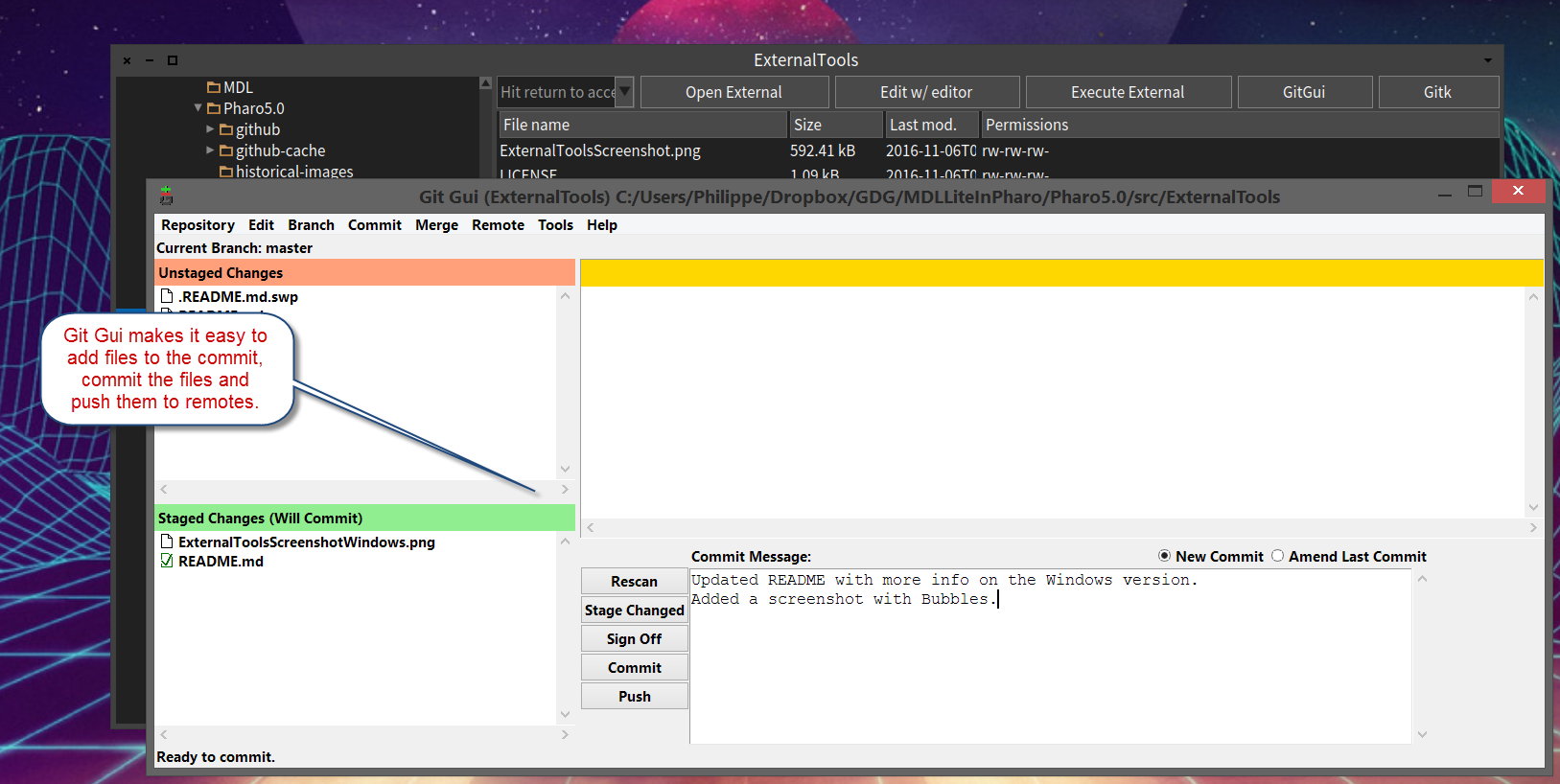The width and height of the screenshot is (1560, 784).
Task: Click the diff pane scroll-right arrow
Action: pos(1533,527)
